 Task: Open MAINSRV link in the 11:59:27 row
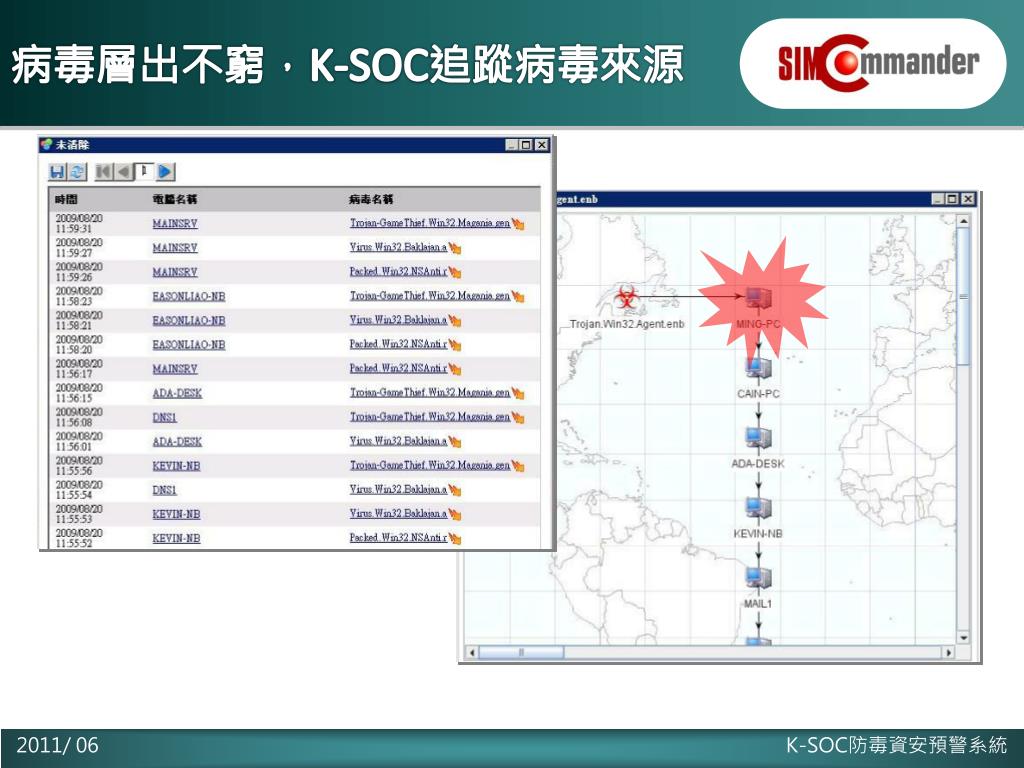pos(175,248)
